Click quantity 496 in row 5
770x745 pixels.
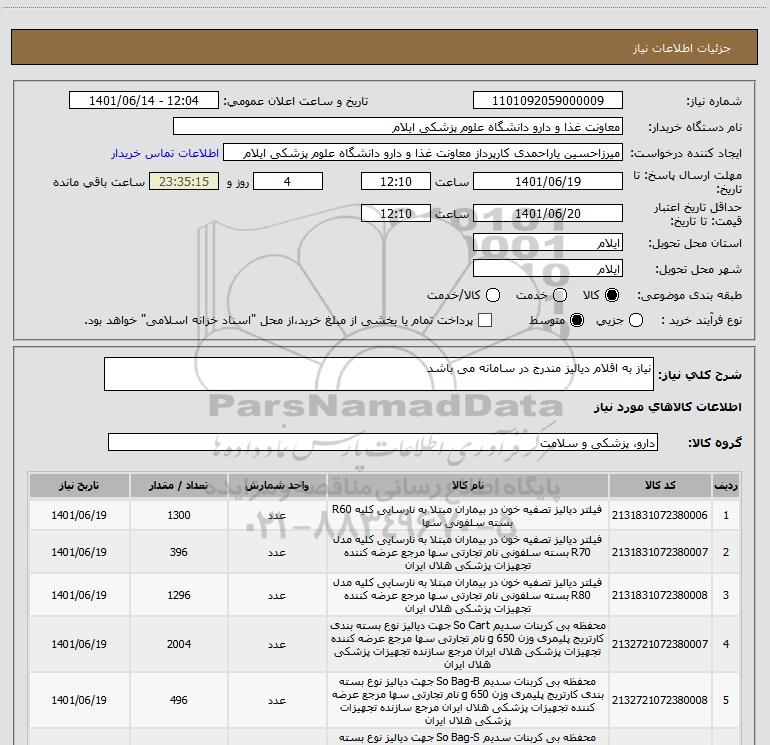tap(179, 700)
